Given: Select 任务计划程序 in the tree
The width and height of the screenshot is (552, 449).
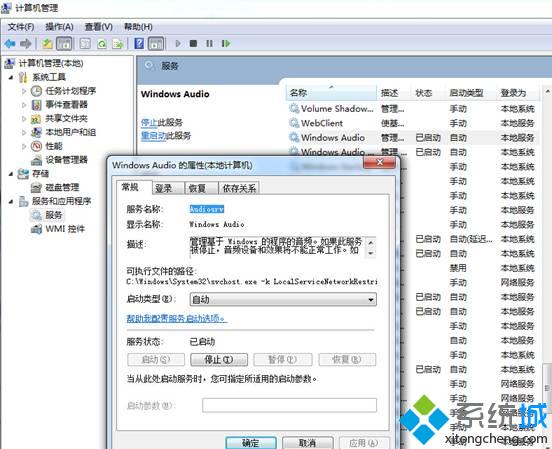Looking at the screenshot, I should tap(71, 91).
